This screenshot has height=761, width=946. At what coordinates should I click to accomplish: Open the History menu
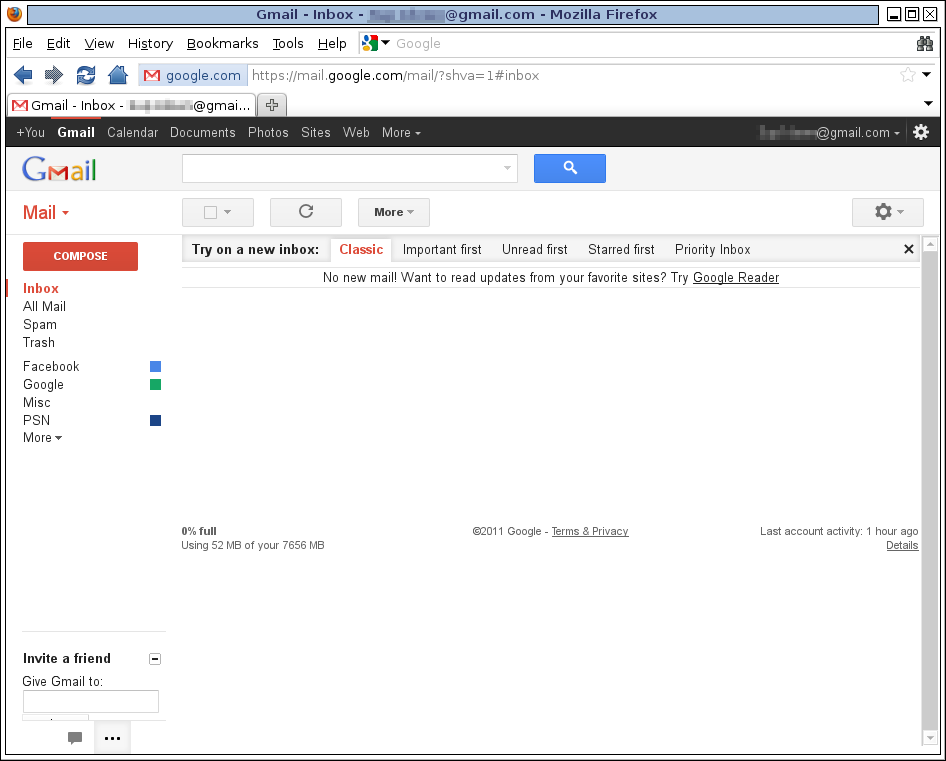pyautogui.click(x=150, y=43)
